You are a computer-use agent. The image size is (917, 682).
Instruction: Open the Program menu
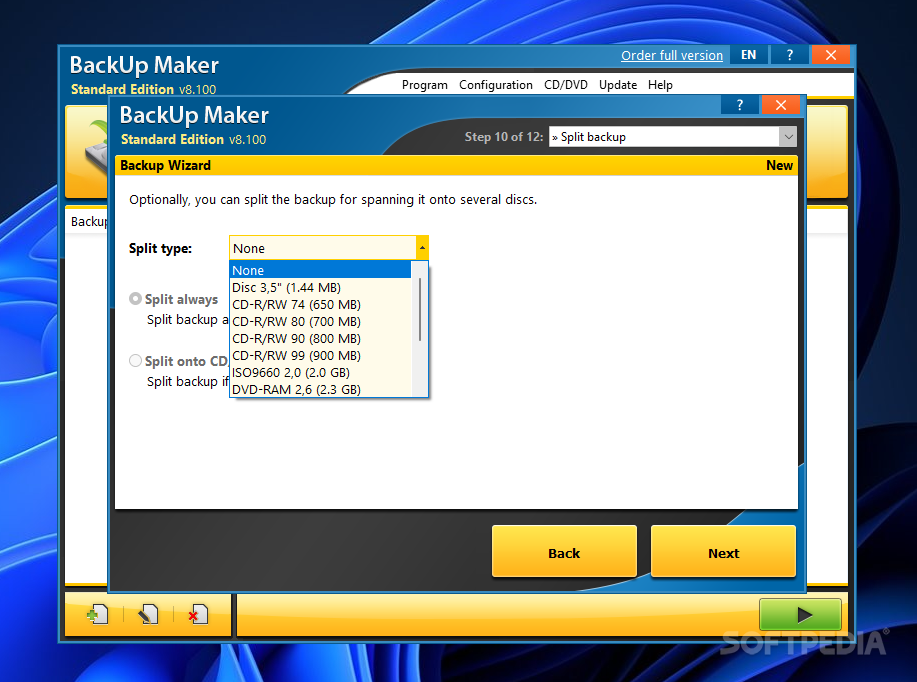(x=425, y=85)
